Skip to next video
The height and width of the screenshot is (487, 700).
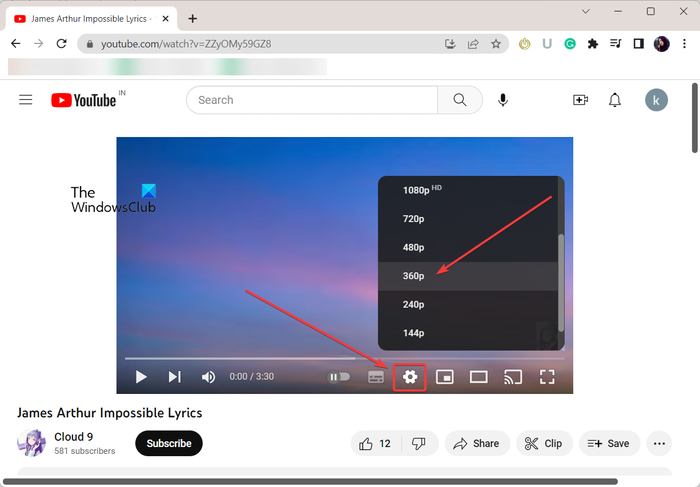[175, 377]
